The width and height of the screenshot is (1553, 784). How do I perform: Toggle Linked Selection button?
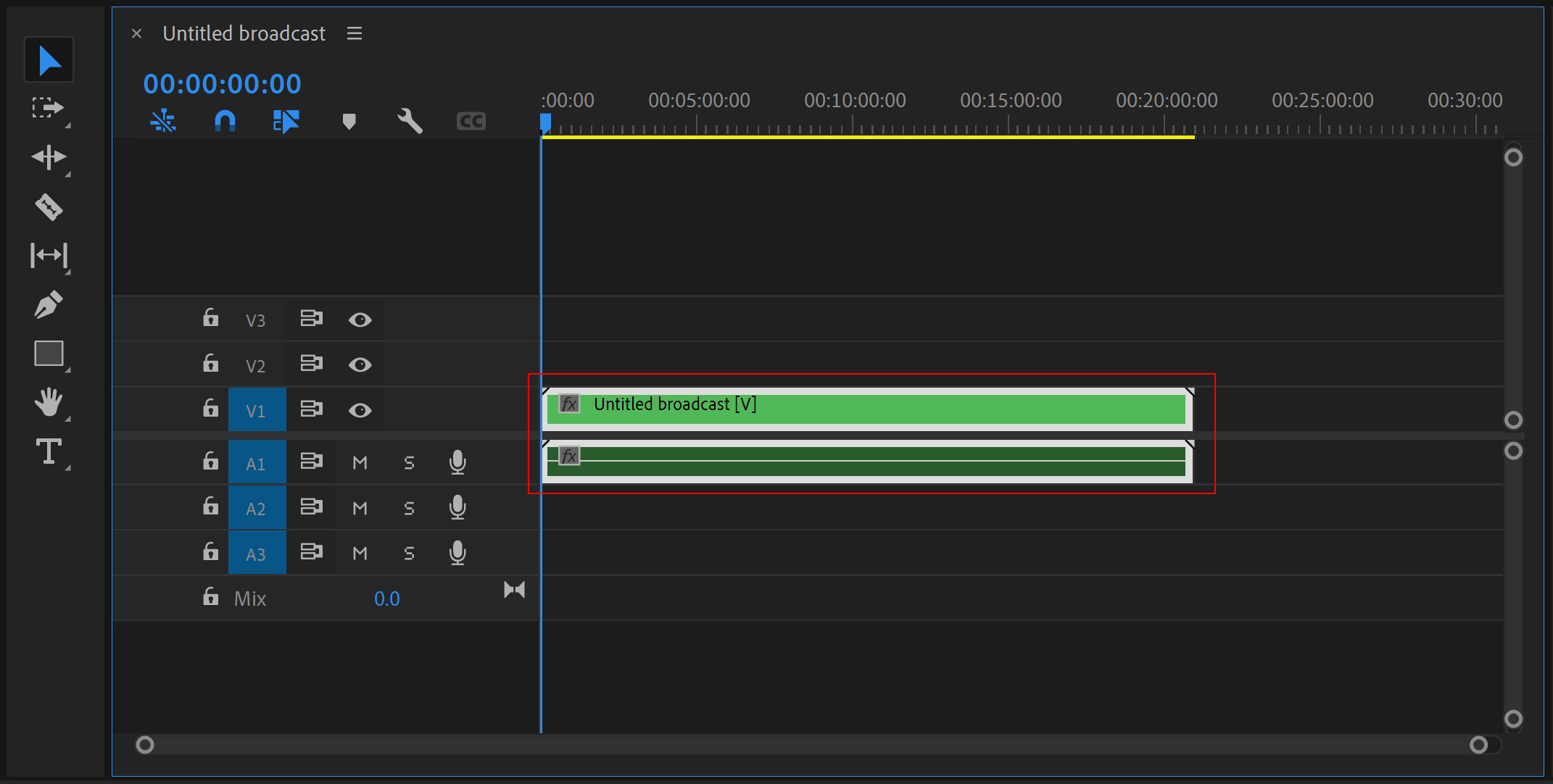click(x=286, y=121)
